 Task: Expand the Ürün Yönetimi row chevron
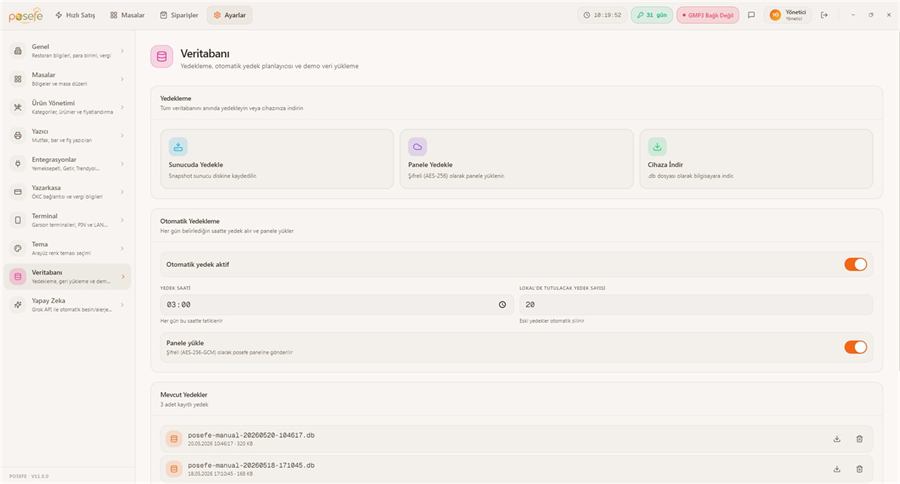click(x=122, y=107)
